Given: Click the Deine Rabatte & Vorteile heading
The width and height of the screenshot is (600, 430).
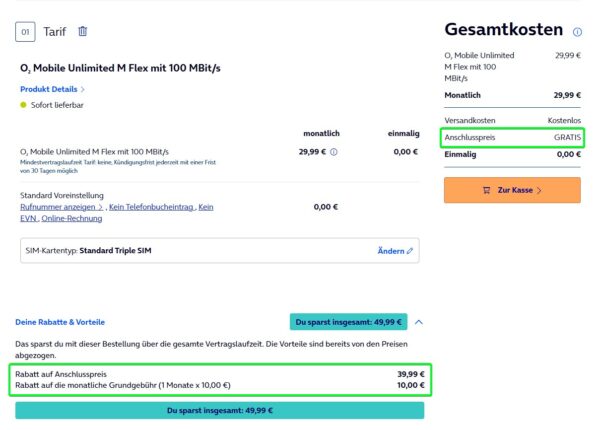Looking at the screenshot, I should pos(60,322).
